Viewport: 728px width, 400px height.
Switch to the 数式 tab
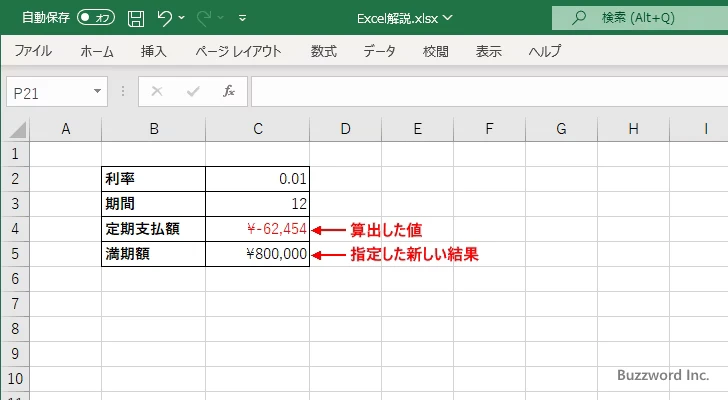coord(324,51)
